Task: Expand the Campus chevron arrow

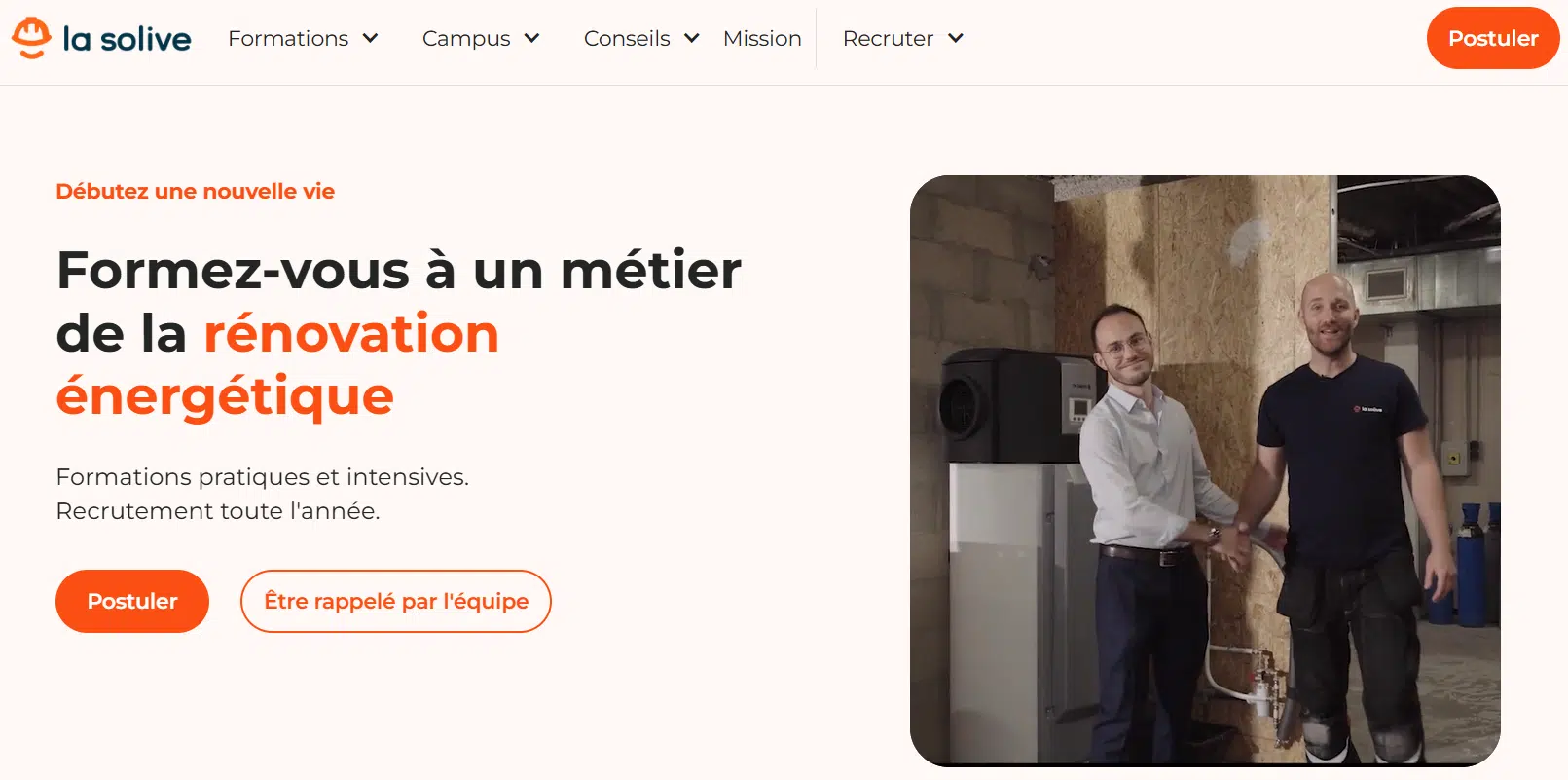Action: [x=531, y=39]
